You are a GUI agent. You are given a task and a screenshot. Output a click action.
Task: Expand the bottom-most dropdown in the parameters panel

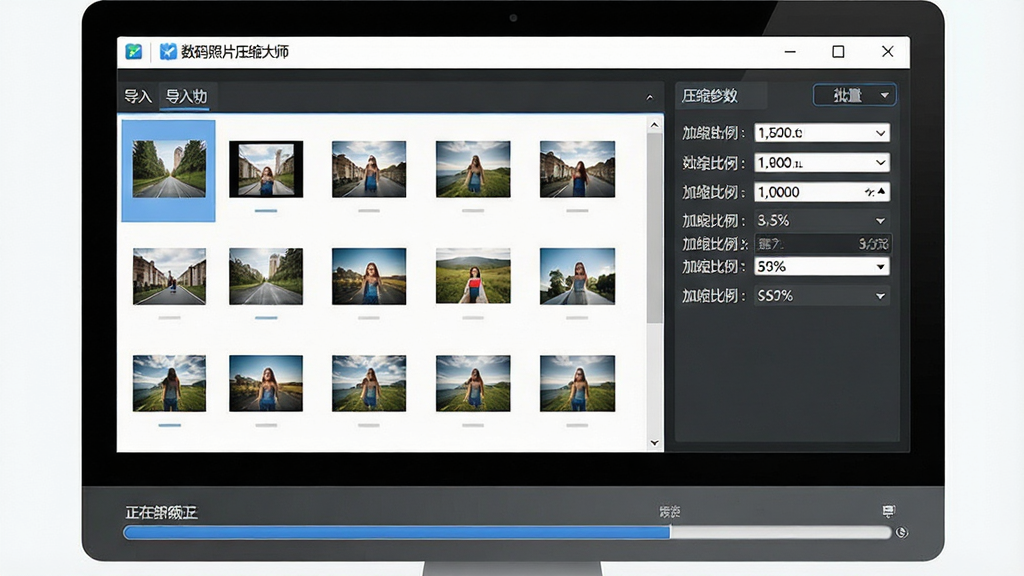click(822, 296)
